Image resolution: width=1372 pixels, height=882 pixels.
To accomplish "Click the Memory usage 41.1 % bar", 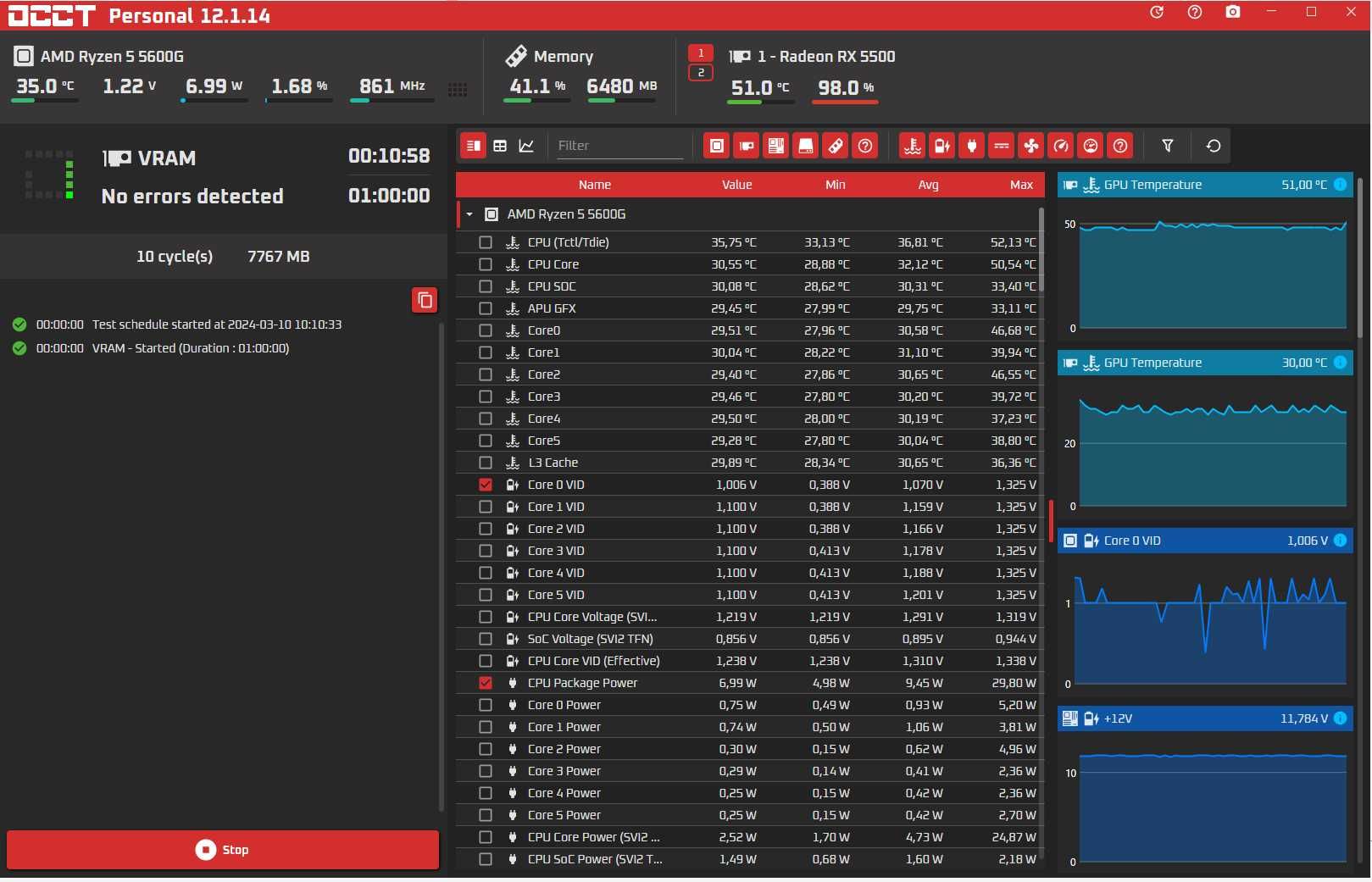I will tap(536, 101).
